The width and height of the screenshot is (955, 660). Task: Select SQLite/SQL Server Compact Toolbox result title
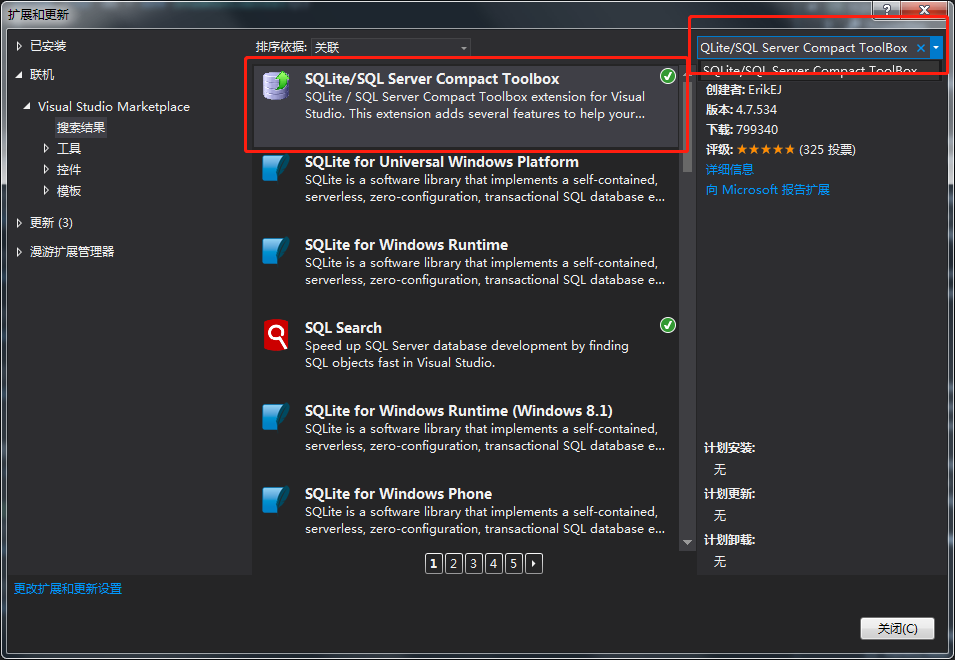point(432,79)
